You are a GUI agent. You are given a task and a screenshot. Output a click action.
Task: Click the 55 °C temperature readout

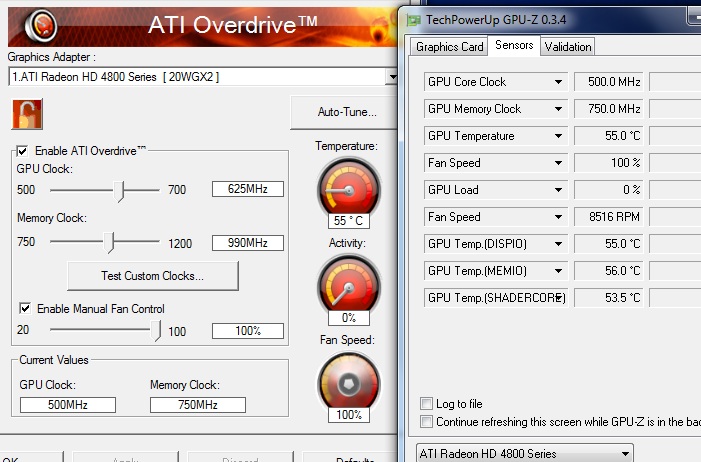point(349,220)
